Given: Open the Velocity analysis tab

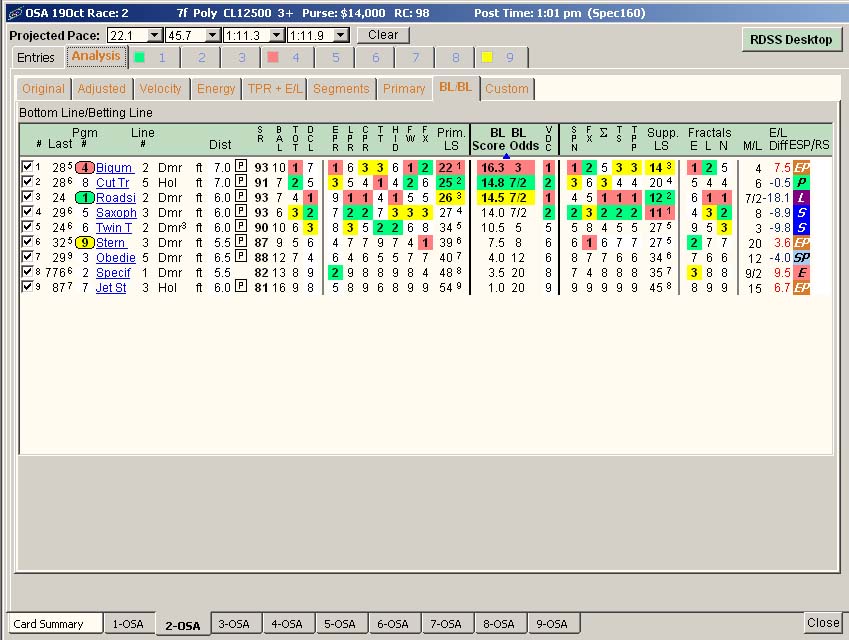Looking at the screenshot, I should 160,89.
